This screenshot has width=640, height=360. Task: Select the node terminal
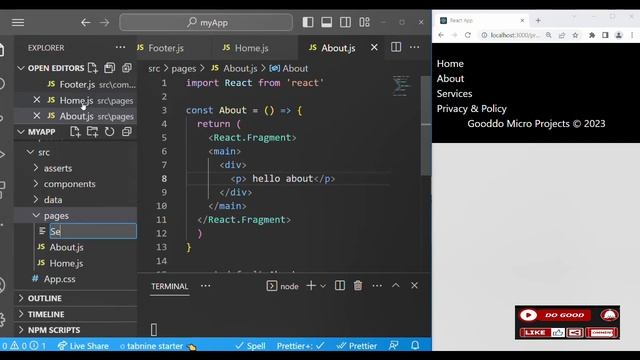282,286
